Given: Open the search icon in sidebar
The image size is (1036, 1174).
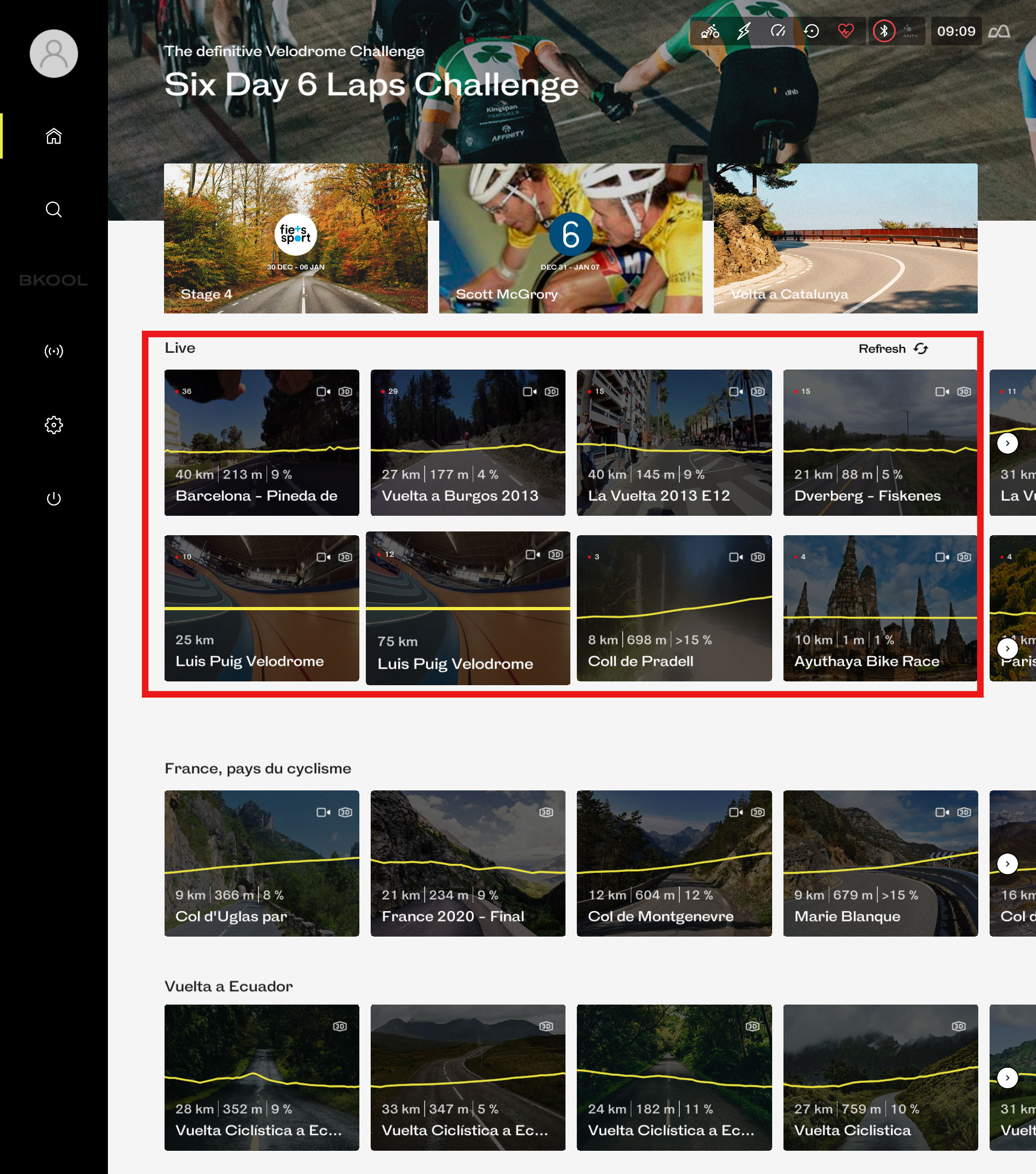Looking at the screenshot, I should pyautogui.click(x=53, y=210).
